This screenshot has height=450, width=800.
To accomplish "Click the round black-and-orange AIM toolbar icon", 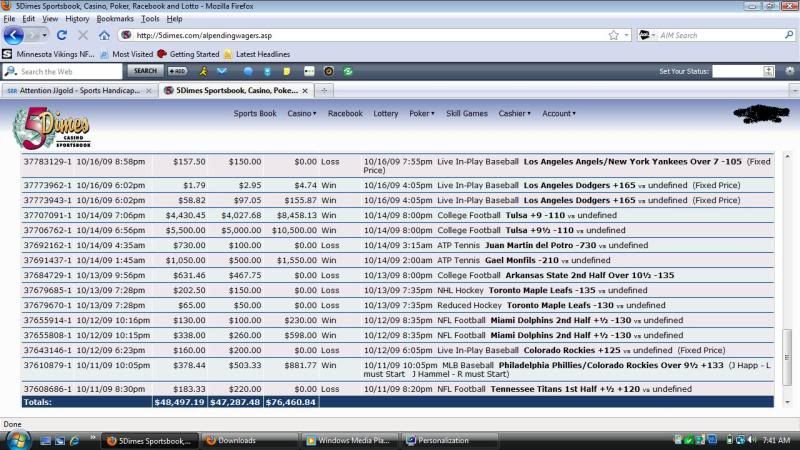I will coord(329,71).
